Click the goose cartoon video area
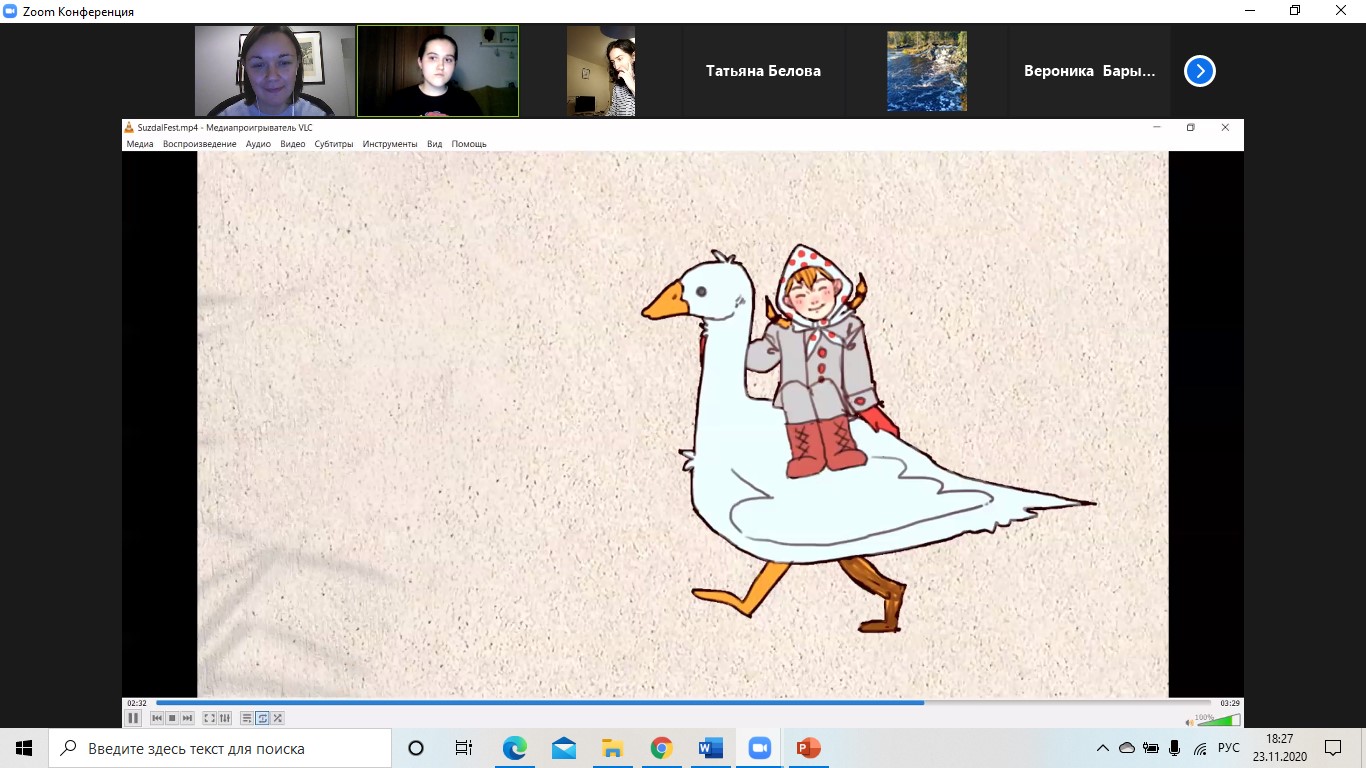Screen dimensions: 1366x768 point(683,424)
